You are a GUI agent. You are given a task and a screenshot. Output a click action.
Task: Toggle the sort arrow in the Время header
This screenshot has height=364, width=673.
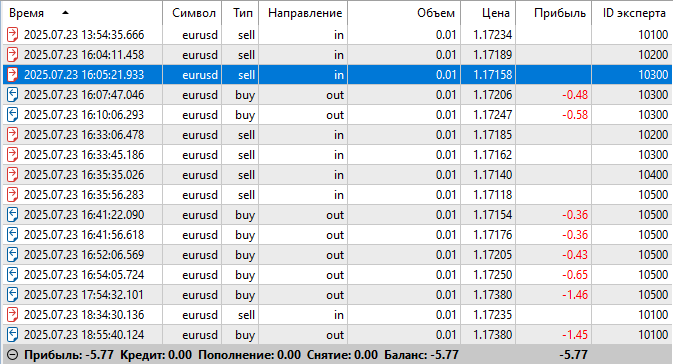point(65,13)
